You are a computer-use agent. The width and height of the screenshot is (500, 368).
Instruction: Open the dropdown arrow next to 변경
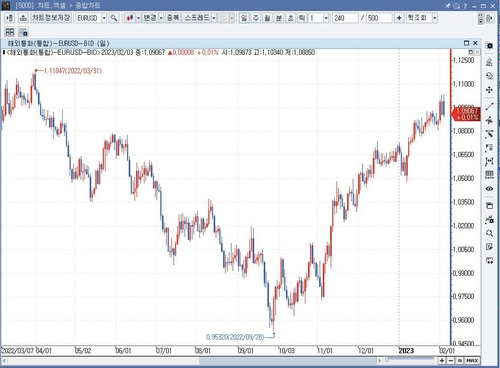pos(161,18)
